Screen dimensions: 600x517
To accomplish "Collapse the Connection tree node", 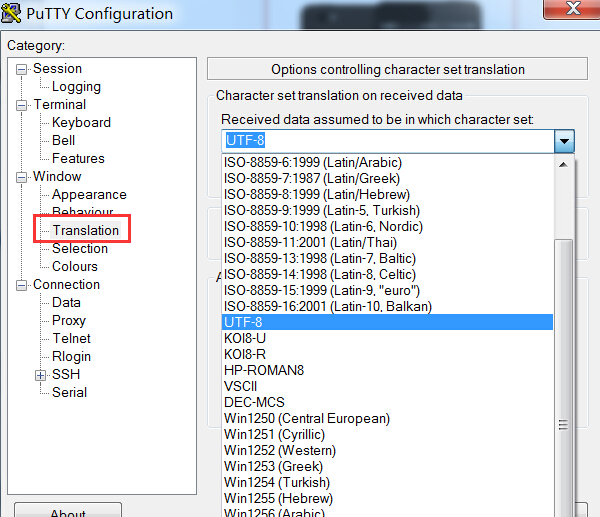I will (x=22, y=285).
